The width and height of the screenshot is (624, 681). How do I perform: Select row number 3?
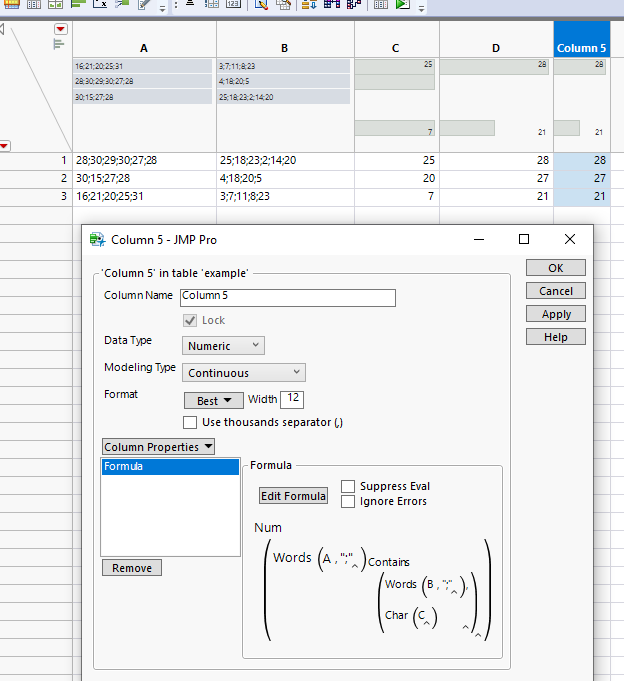[64, 196]
